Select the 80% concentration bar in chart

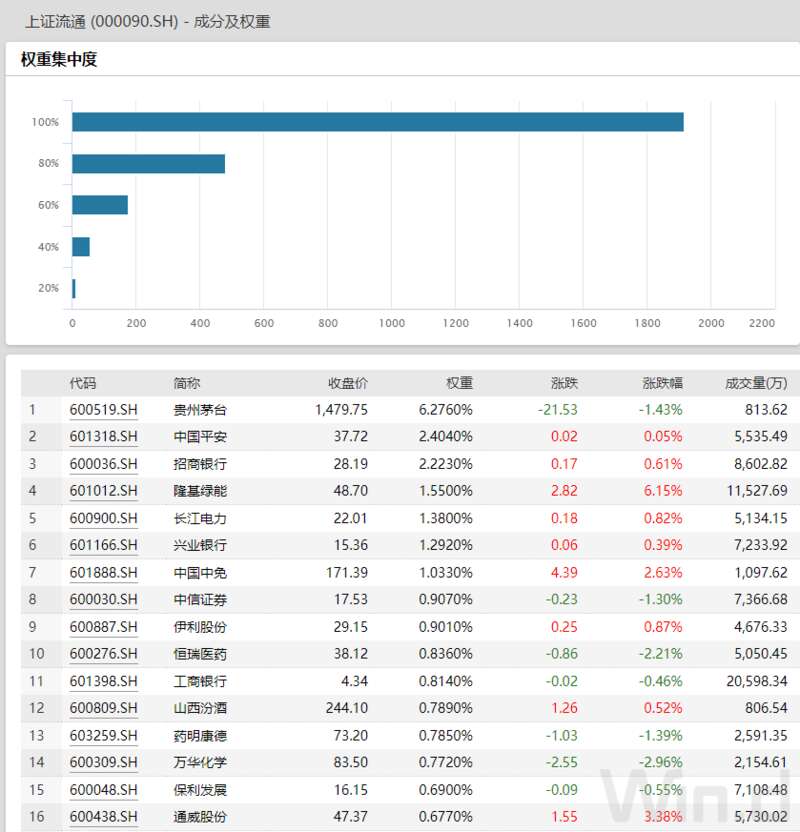coord(149,163)
